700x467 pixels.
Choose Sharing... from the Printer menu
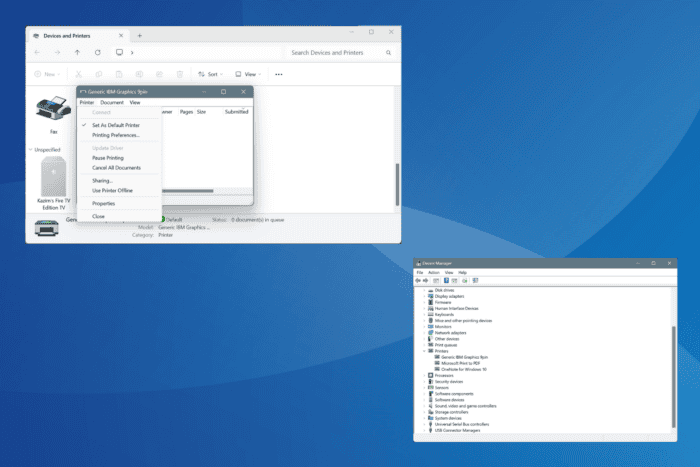click(x=102, y=181)
